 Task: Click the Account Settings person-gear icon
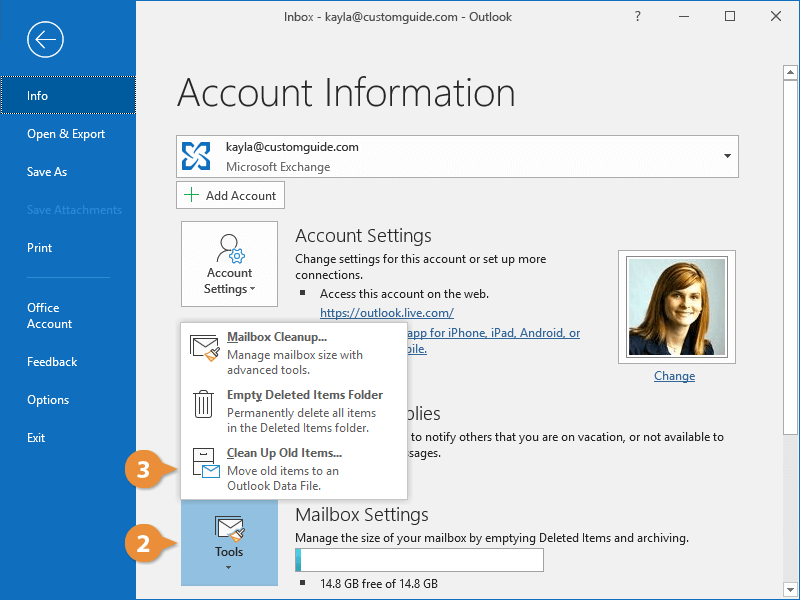tap(231, 248)
